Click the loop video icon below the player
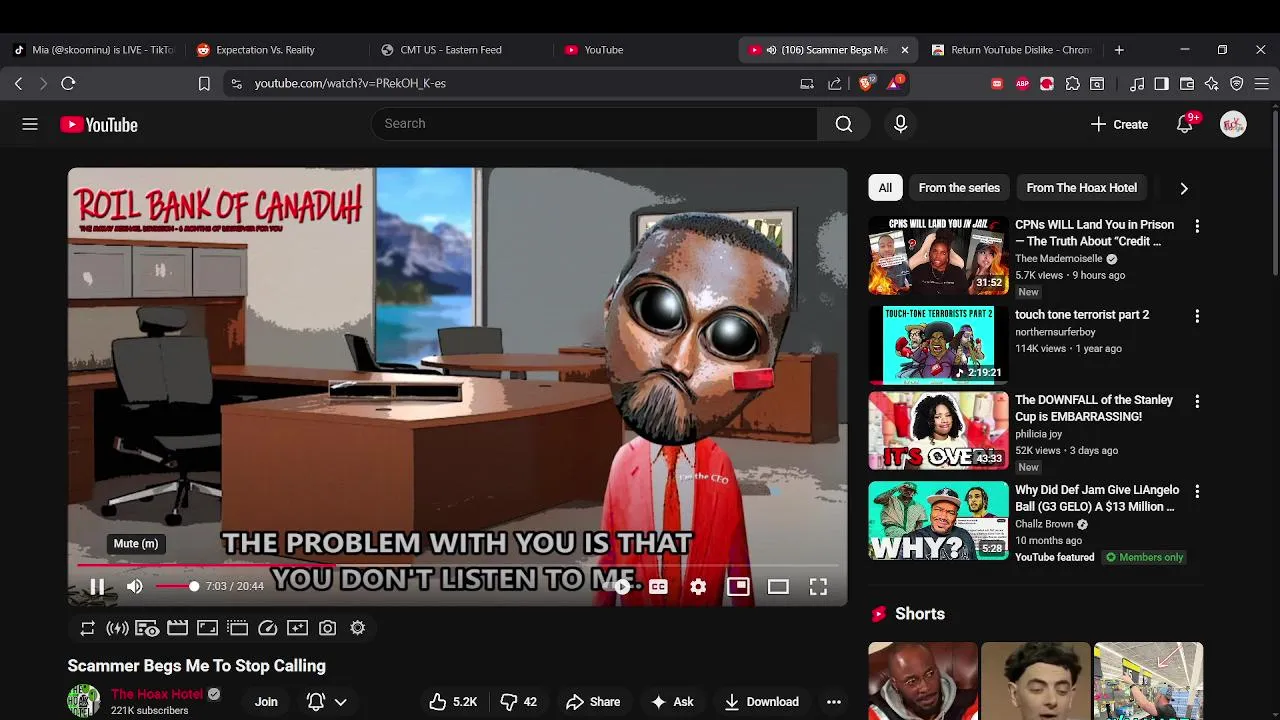 click(88, 628)
